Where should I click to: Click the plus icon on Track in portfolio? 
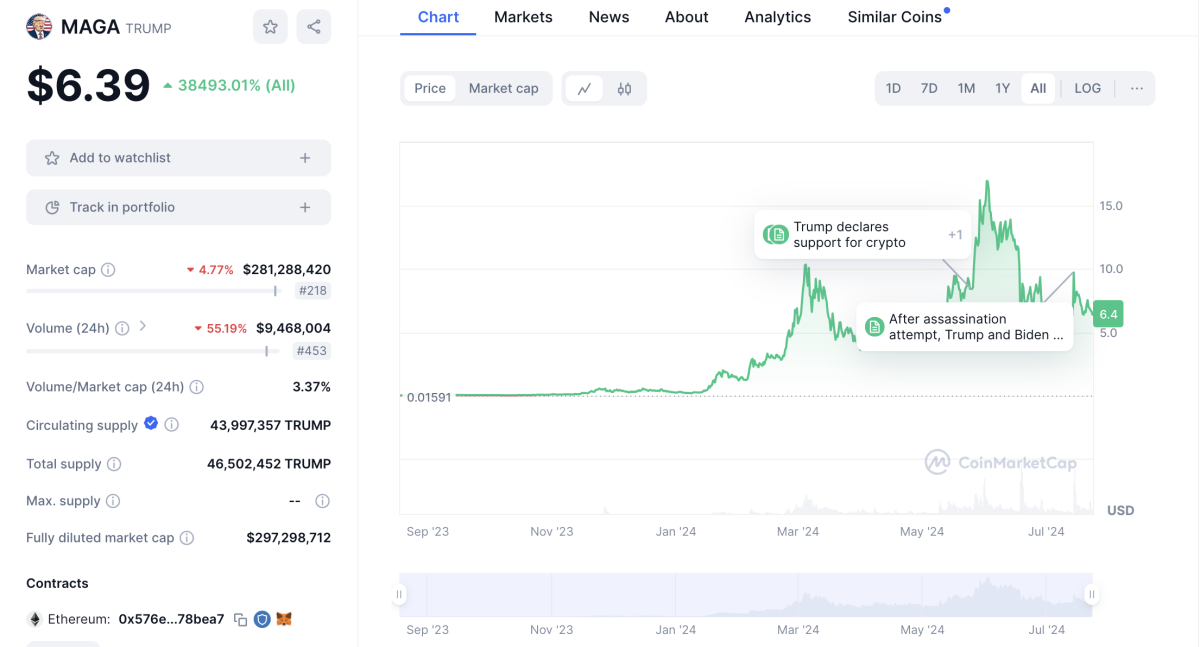tap(305, 207)
